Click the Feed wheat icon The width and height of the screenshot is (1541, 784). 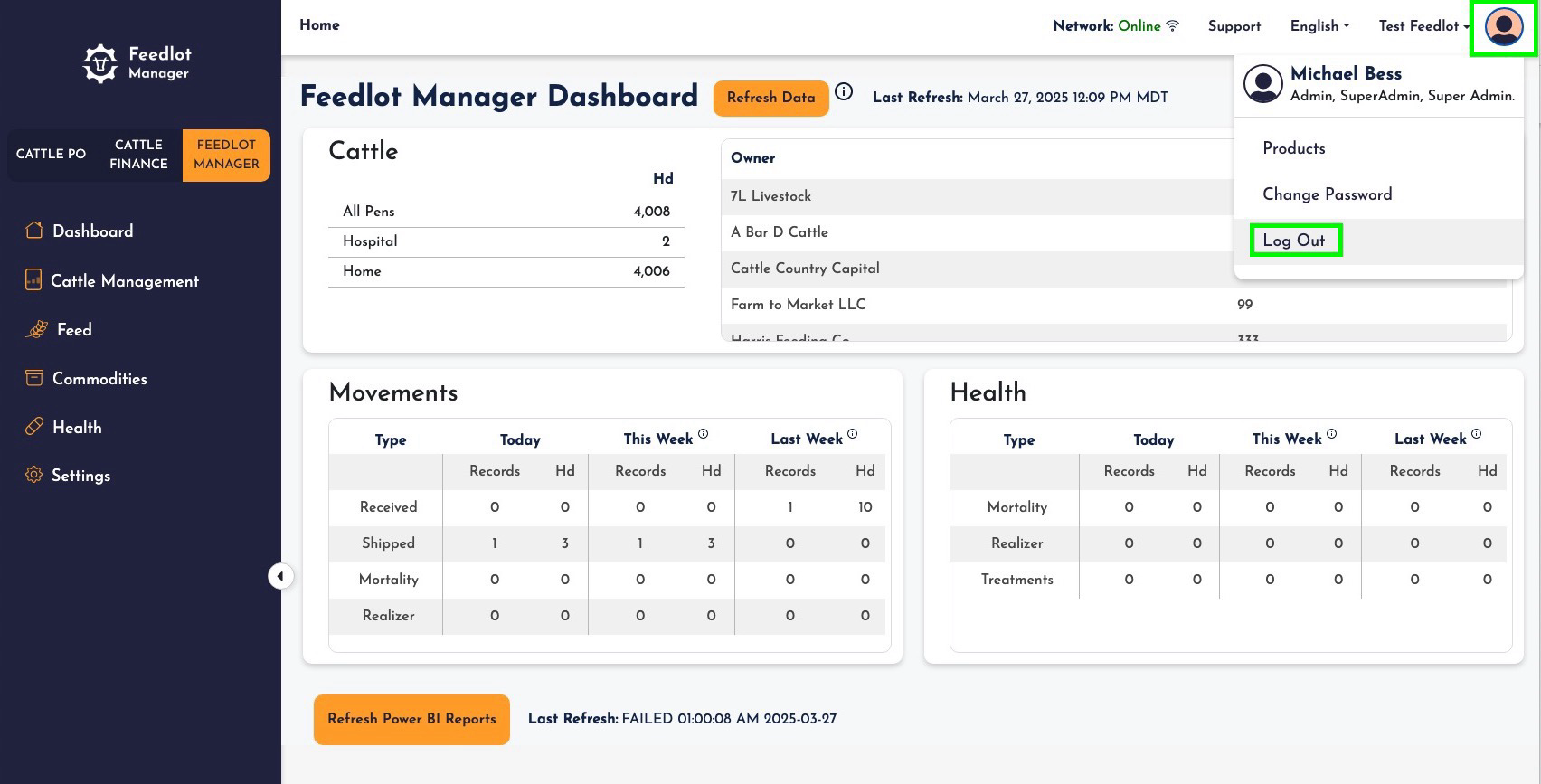37,329
